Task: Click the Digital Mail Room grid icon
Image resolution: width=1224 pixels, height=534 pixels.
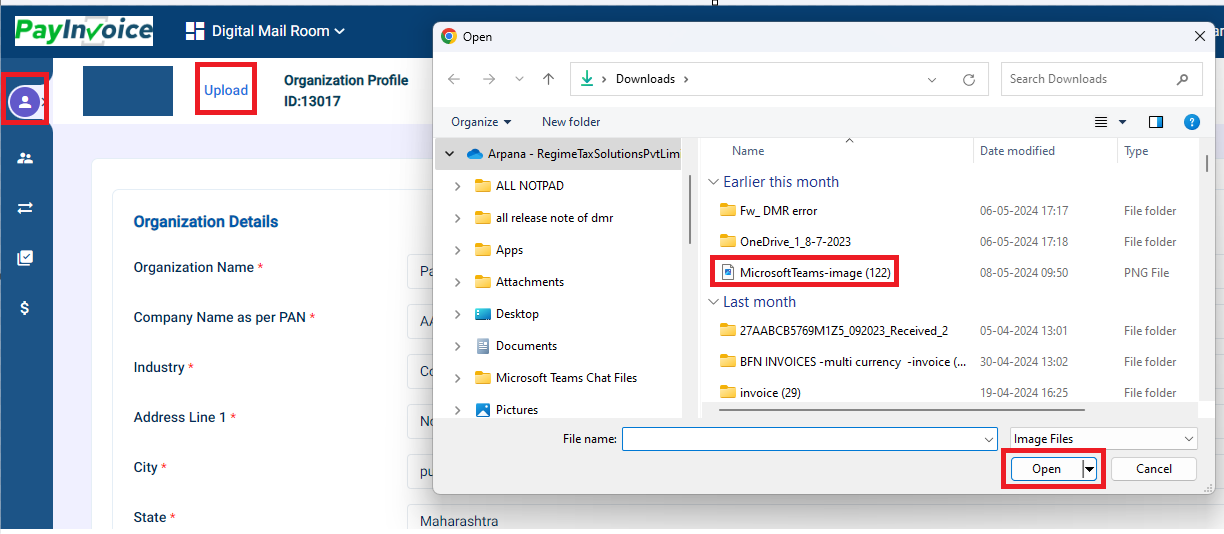Action: coord(195,31)
